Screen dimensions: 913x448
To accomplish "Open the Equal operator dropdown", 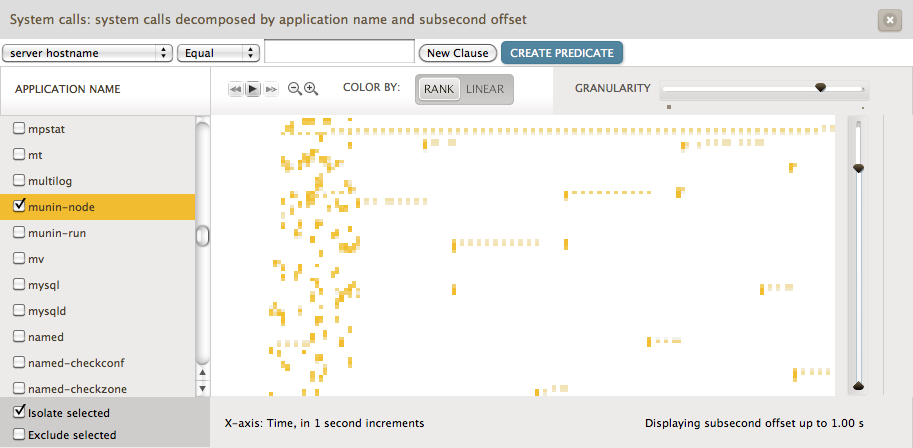I will [x=218, y=53].
